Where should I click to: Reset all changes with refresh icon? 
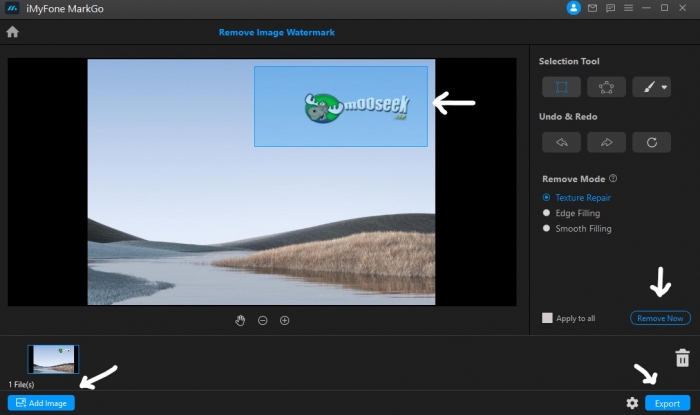[x=651, y=142]
